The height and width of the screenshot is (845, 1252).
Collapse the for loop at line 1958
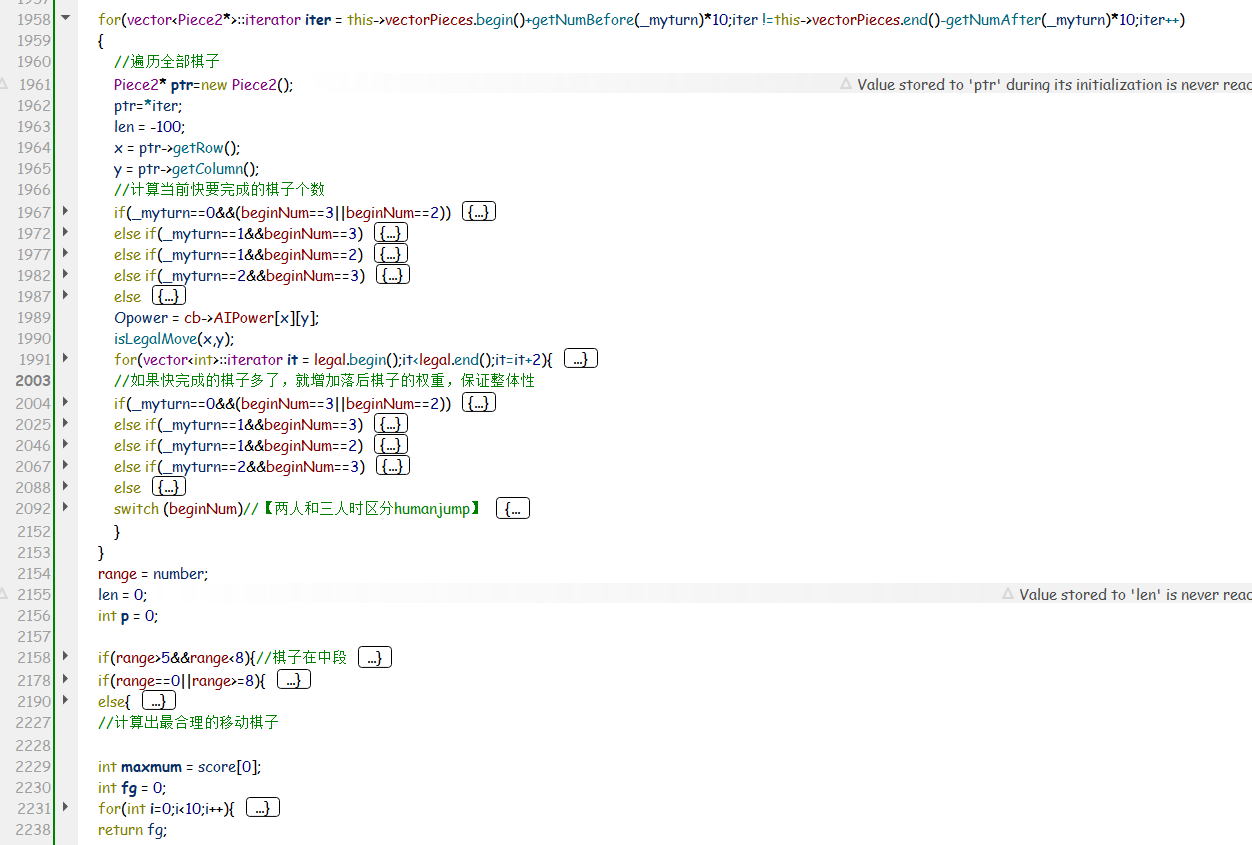(x=66, y=19)
